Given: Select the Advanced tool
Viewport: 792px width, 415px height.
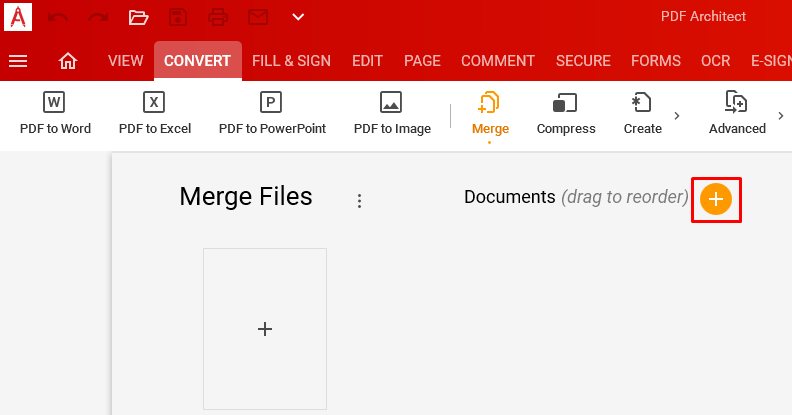Looking at the screenshot, I should coord(737,114).
